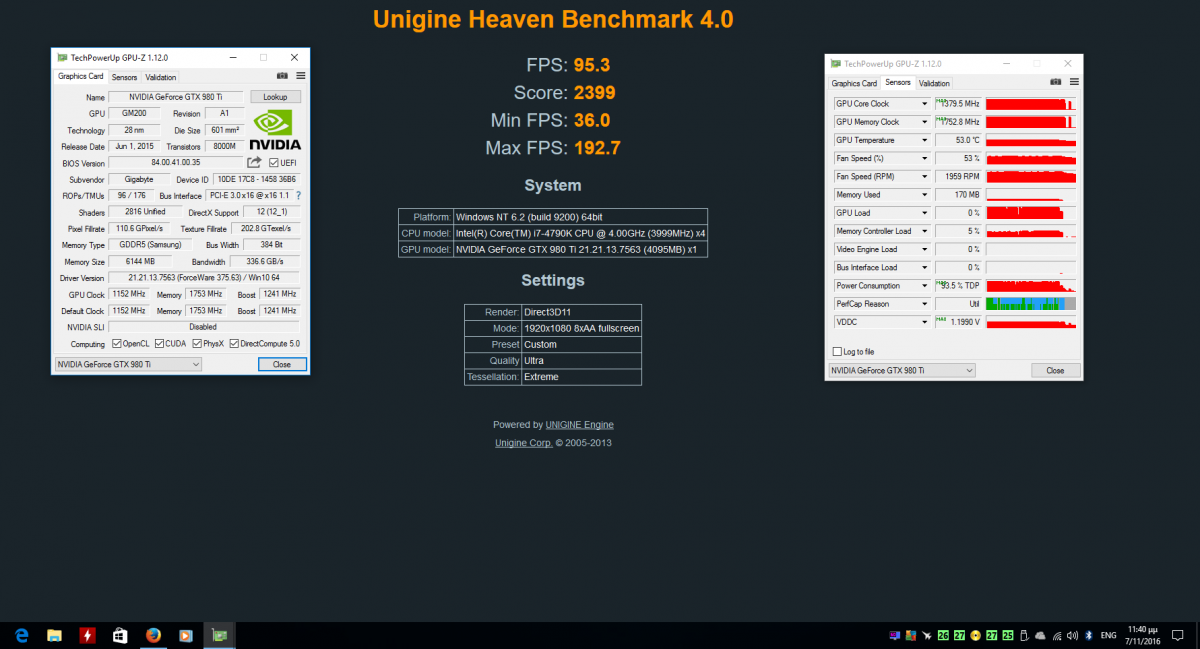Expand the Fan Speed (%) sensor dropdown

point(924,158)
